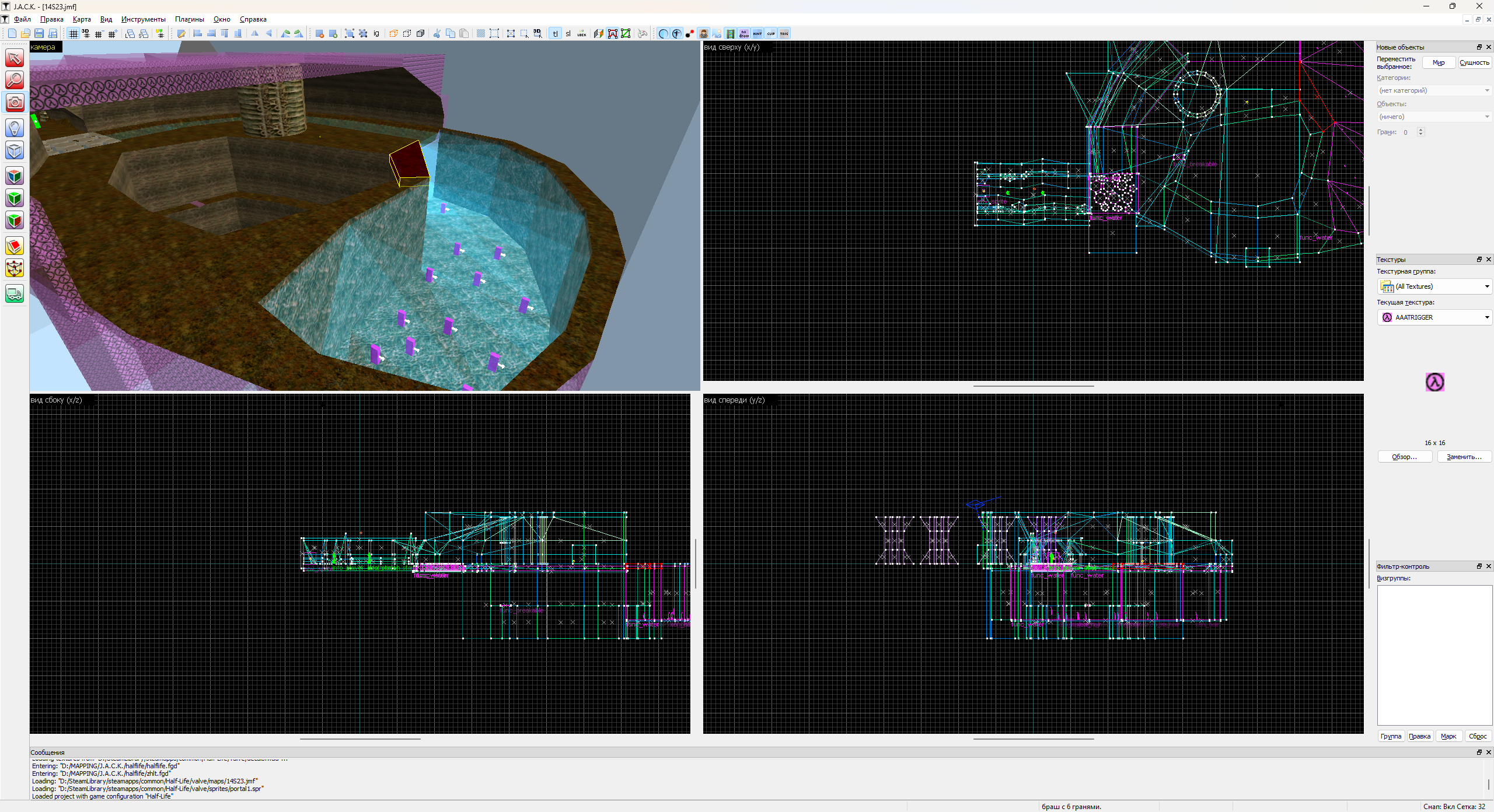The width and height of the screenshot is (1494, 812).
Task: Increase the Грани faces stepper value
Action: tap(1421, 129)
